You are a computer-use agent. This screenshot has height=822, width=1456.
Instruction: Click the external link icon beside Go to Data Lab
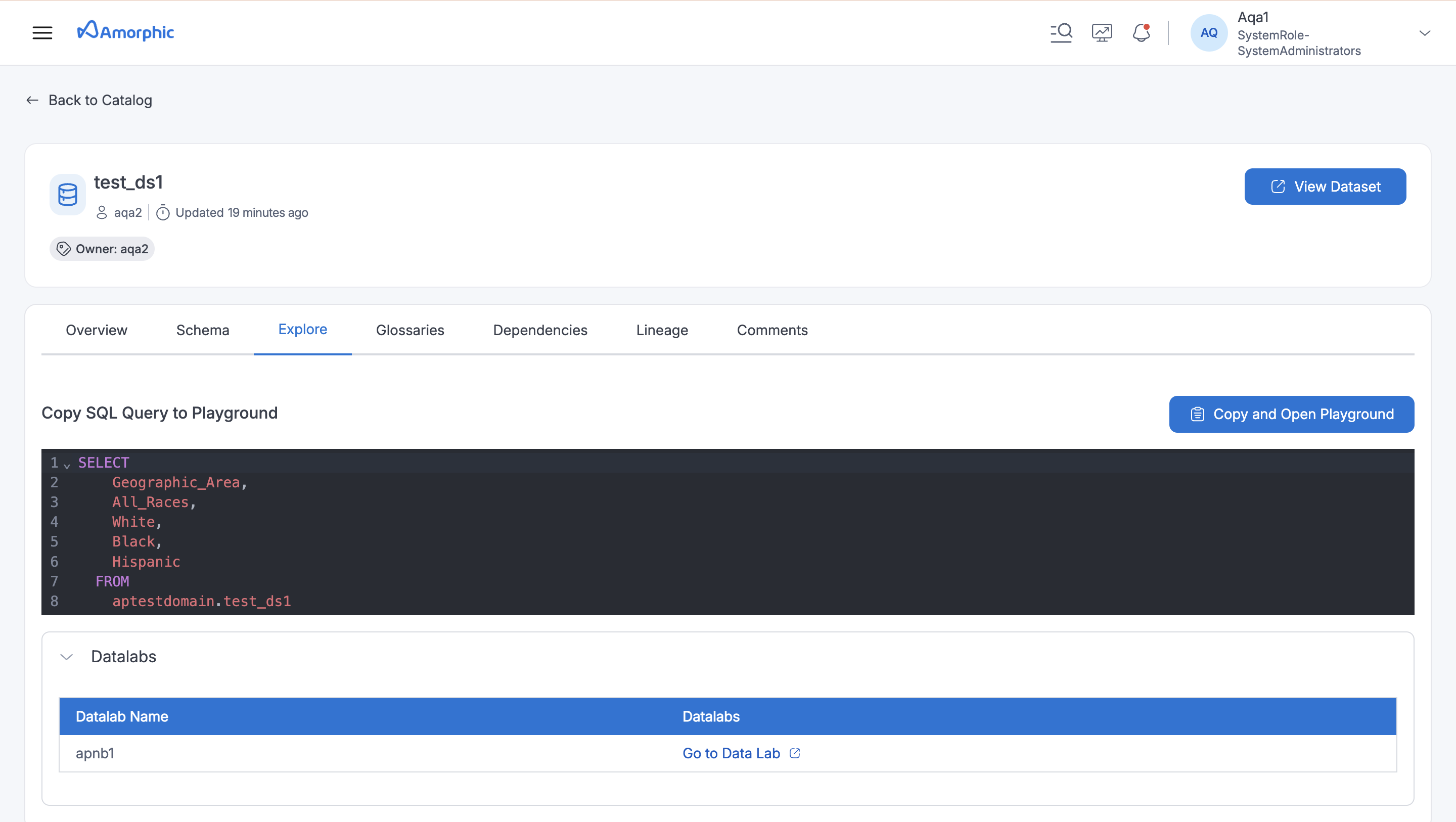(x=795, y=753)
